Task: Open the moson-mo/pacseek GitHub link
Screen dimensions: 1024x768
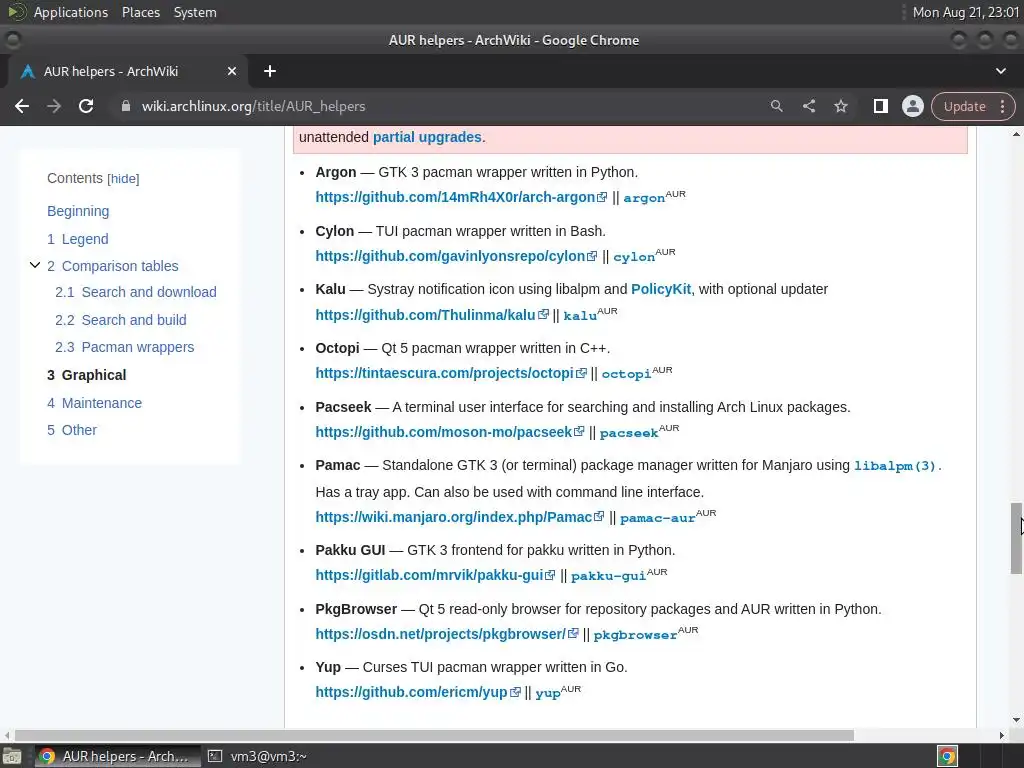Action: click(x=449, y=432)
